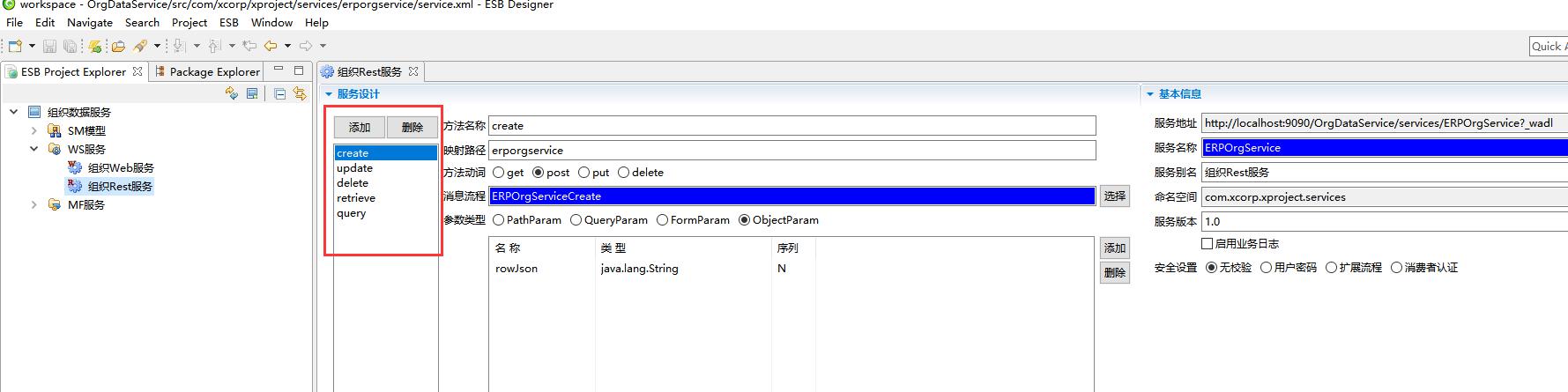Switch to the Package Explorer tab
This screenshot has height=392, width=1568.
pos(207,71)
